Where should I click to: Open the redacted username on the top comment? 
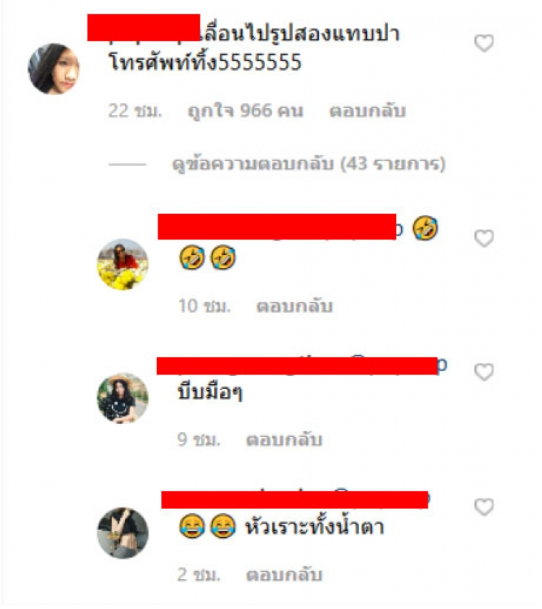coord(143,28)
